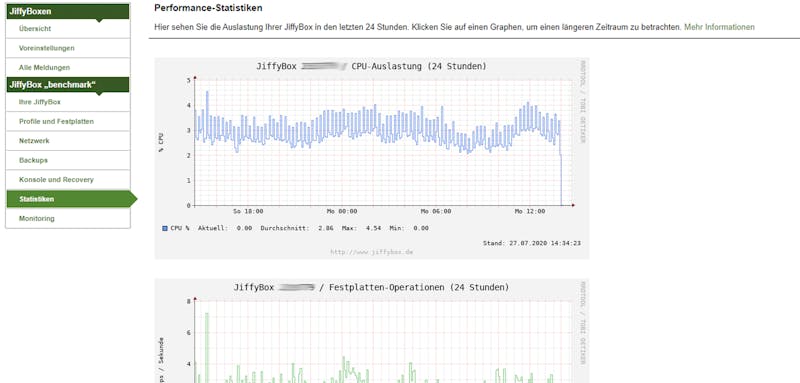Open Alle Meldungen in the sidebar
800x383 pixels.
[68, 68]
